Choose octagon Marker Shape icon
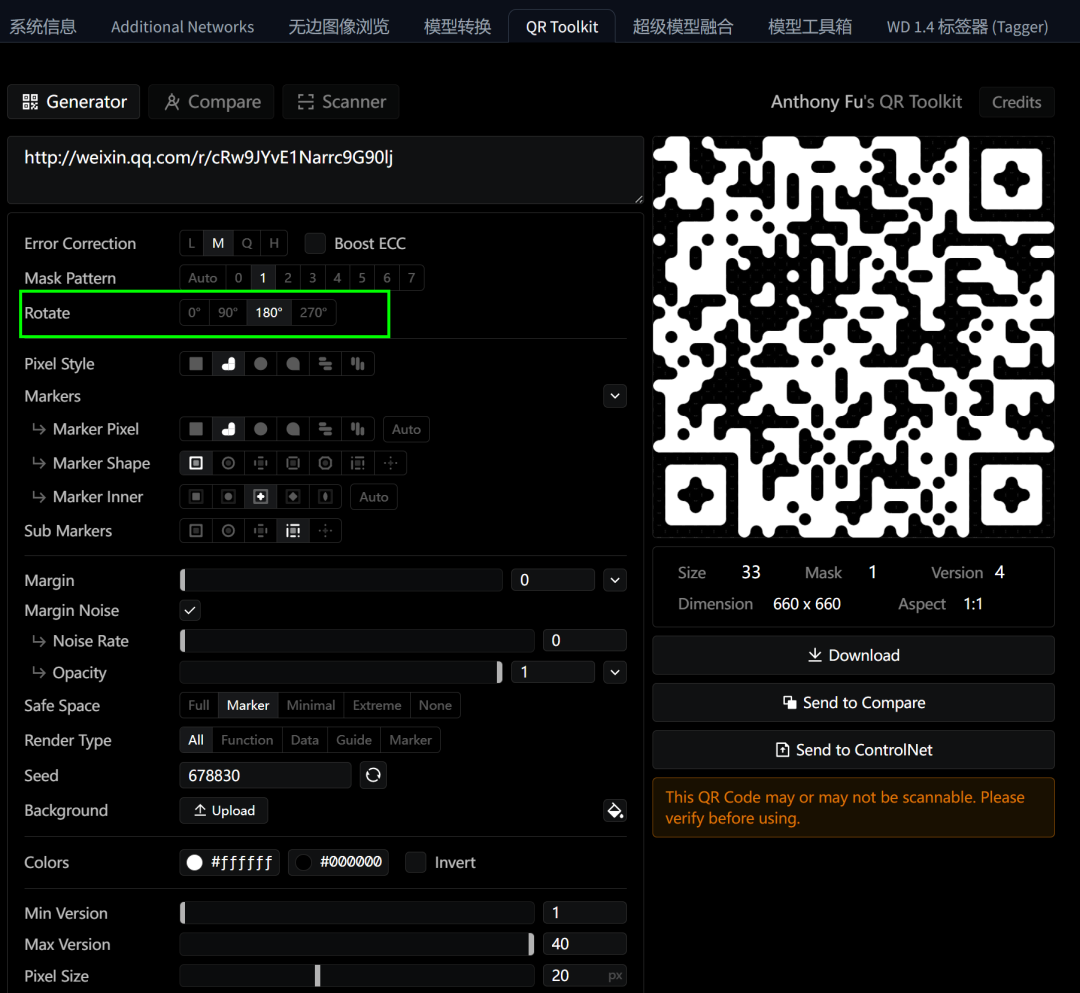The image size is (1080, 993). pyautogui.click(x=325, y=463)
